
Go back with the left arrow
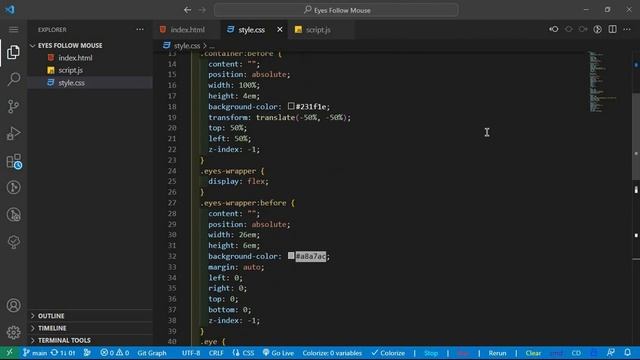tap(187, 10)
